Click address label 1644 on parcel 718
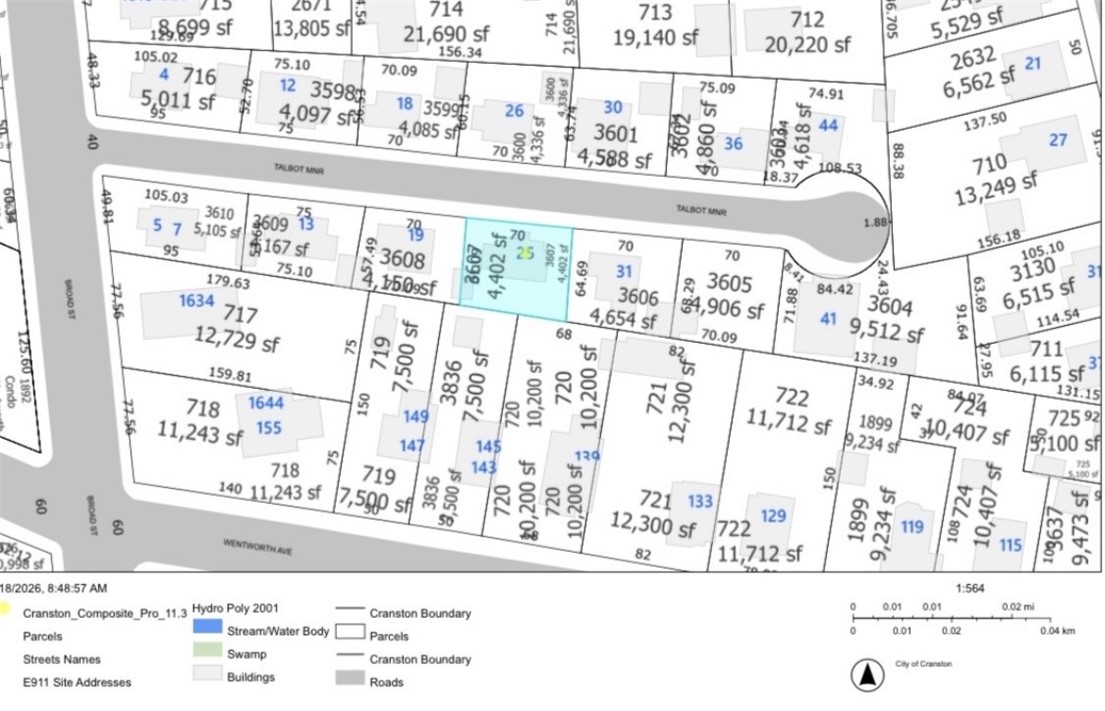 click(x=266, y=403)
